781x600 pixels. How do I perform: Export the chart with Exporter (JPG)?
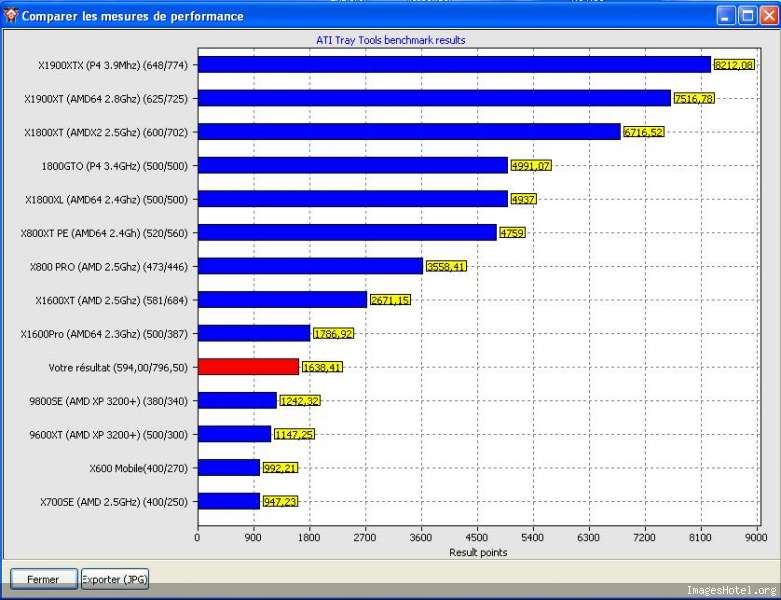(x=115, y=579)
